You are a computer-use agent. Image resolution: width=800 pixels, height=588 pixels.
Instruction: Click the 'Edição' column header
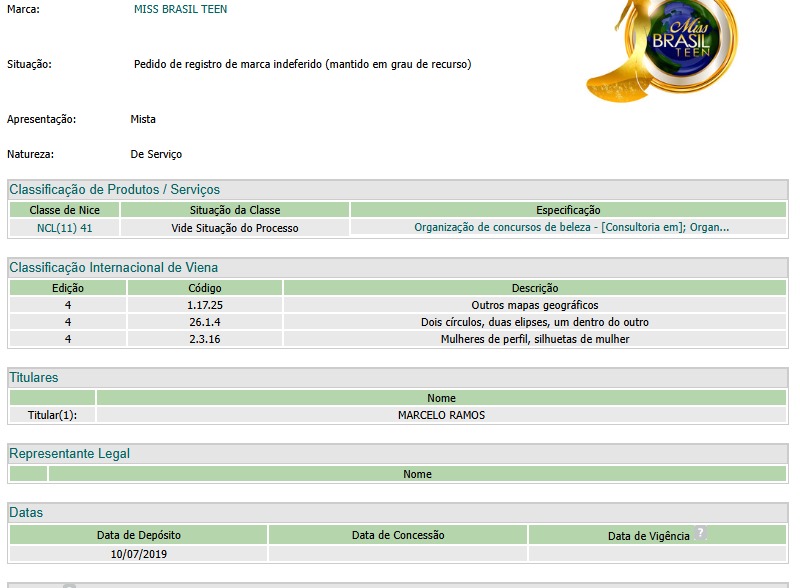[68, 288]
